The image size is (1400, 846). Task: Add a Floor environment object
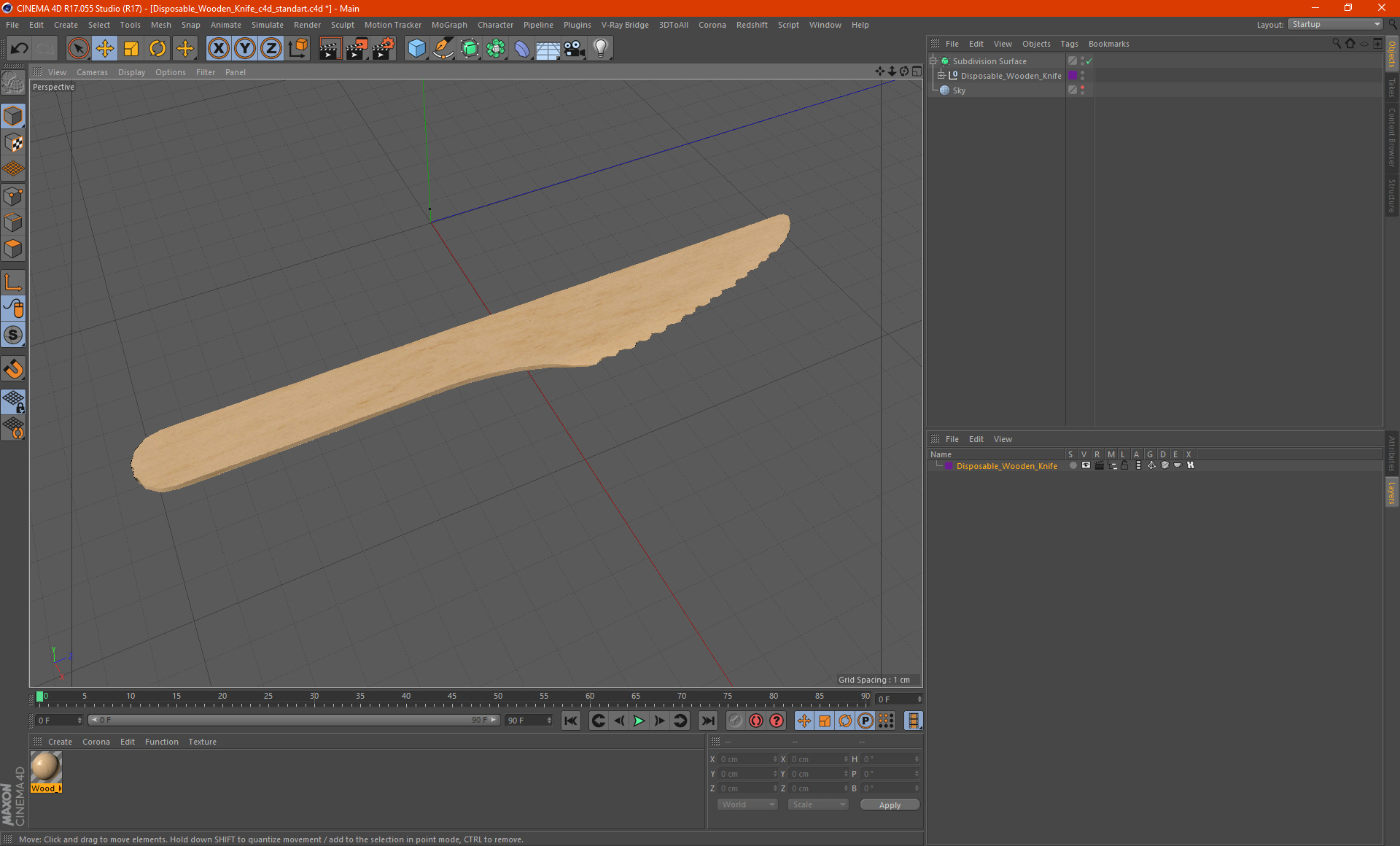click(x=548, y=49)
